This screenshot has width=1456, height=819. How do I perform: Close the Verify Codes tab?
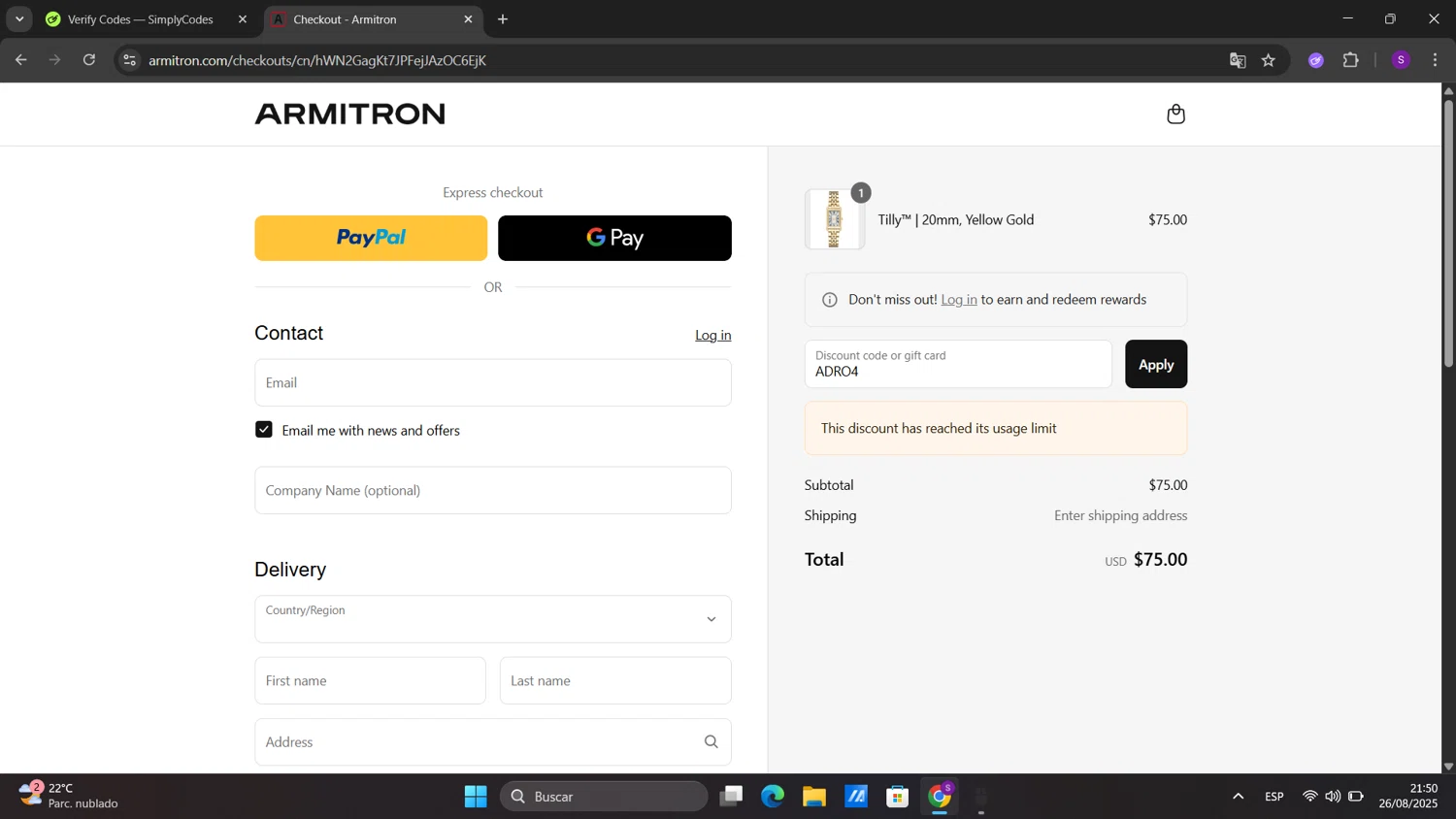tap(243, 19)
